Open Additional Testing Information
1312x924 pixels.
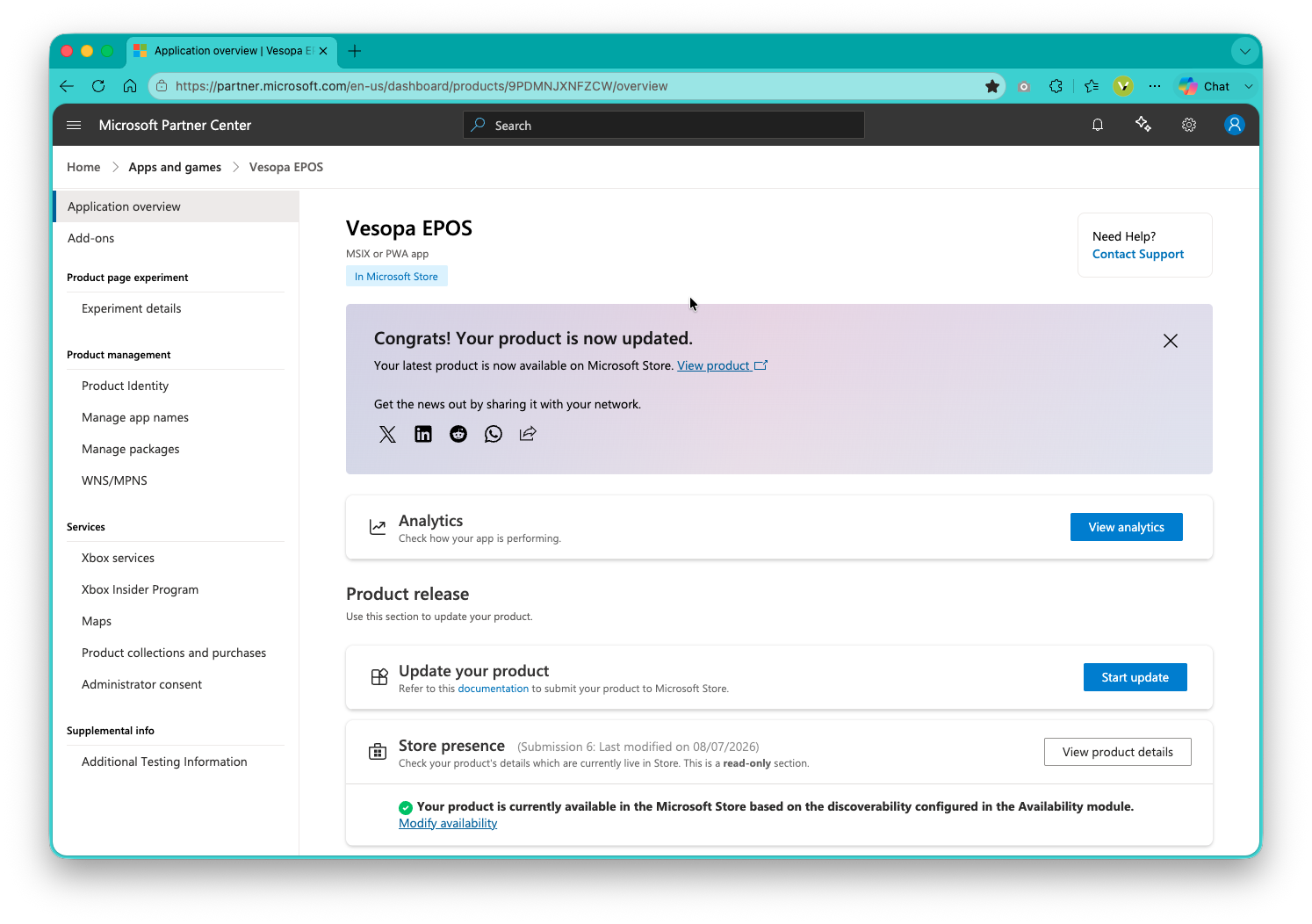click(164, 762)
